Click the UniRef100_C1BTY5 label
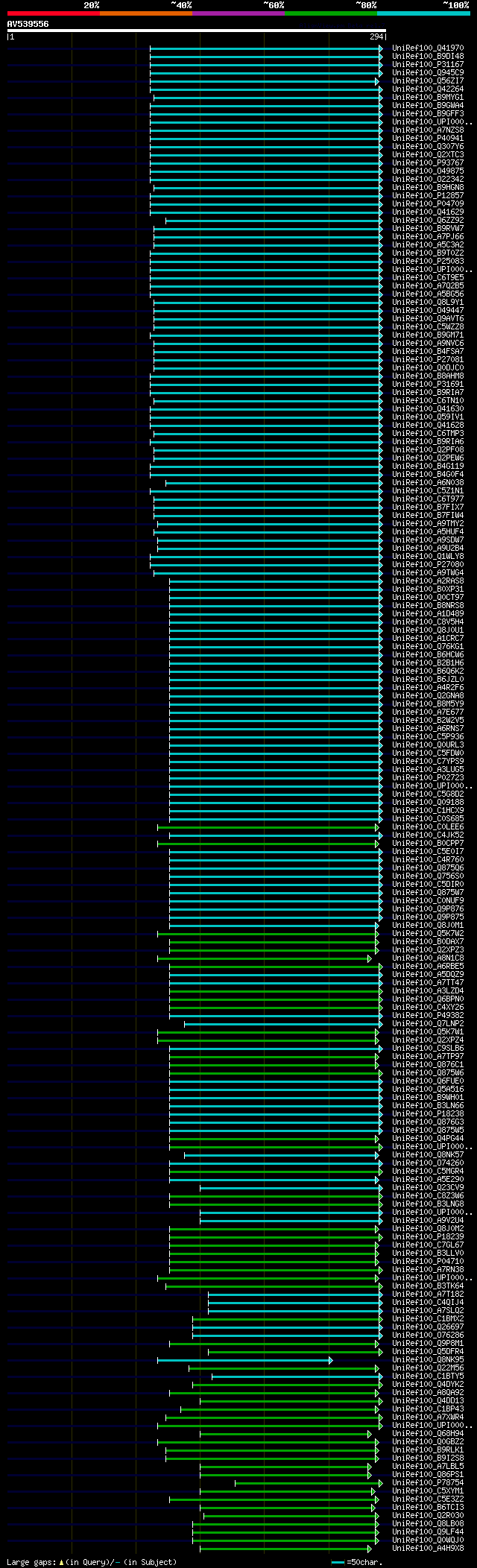Image resolution: width=477 pixels, height=1568 pixels. pyautogui.click(x=428, y=1376)
